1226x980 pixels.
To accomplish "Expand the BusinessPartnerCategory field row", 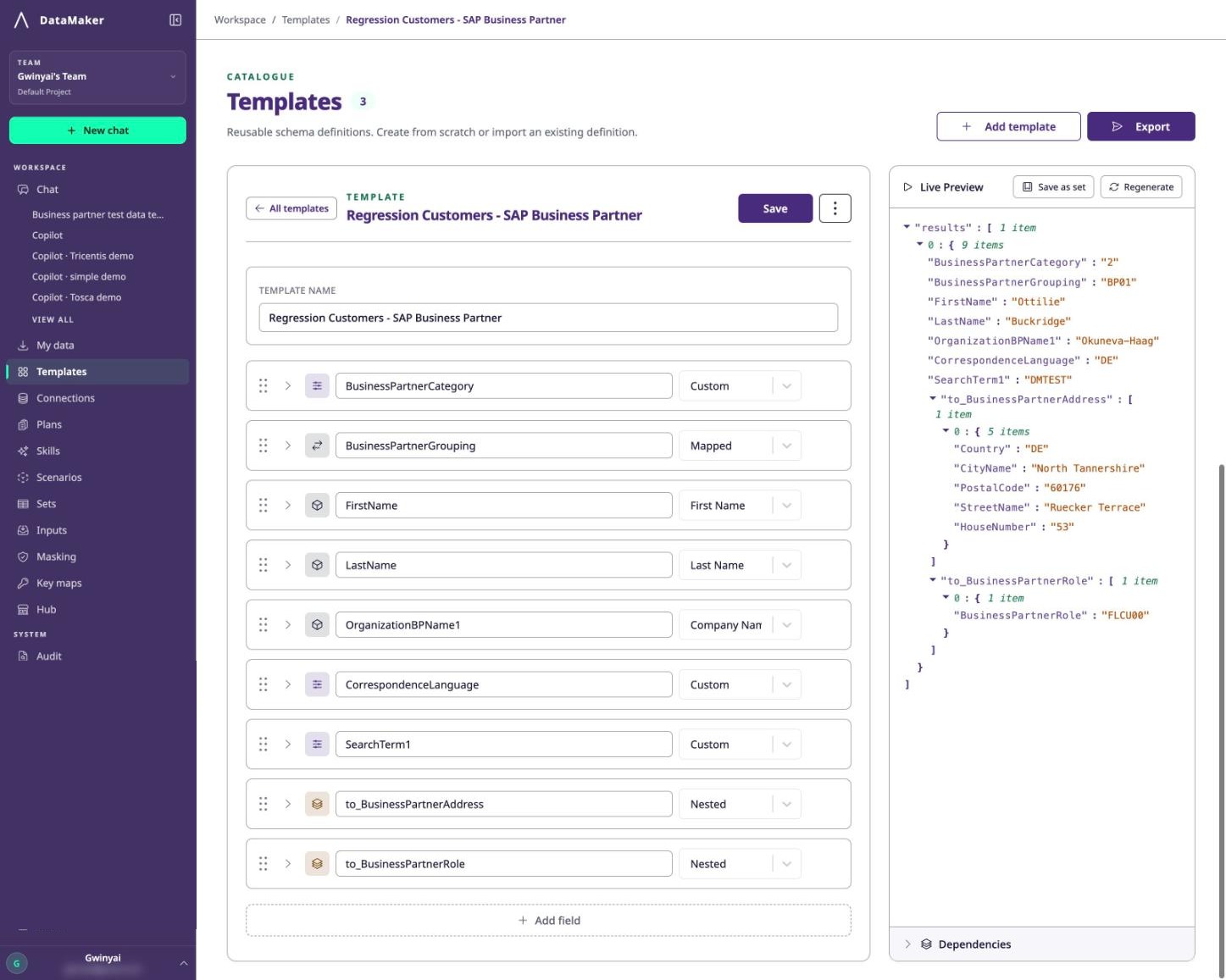I will pyautogui.click(x=288, y=386).
